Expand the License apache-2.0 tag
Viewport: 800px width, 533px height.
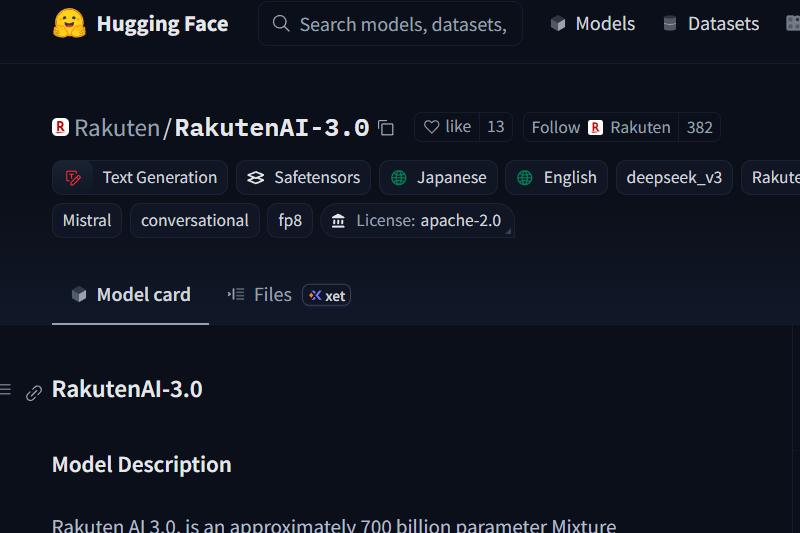pos(417,221)
